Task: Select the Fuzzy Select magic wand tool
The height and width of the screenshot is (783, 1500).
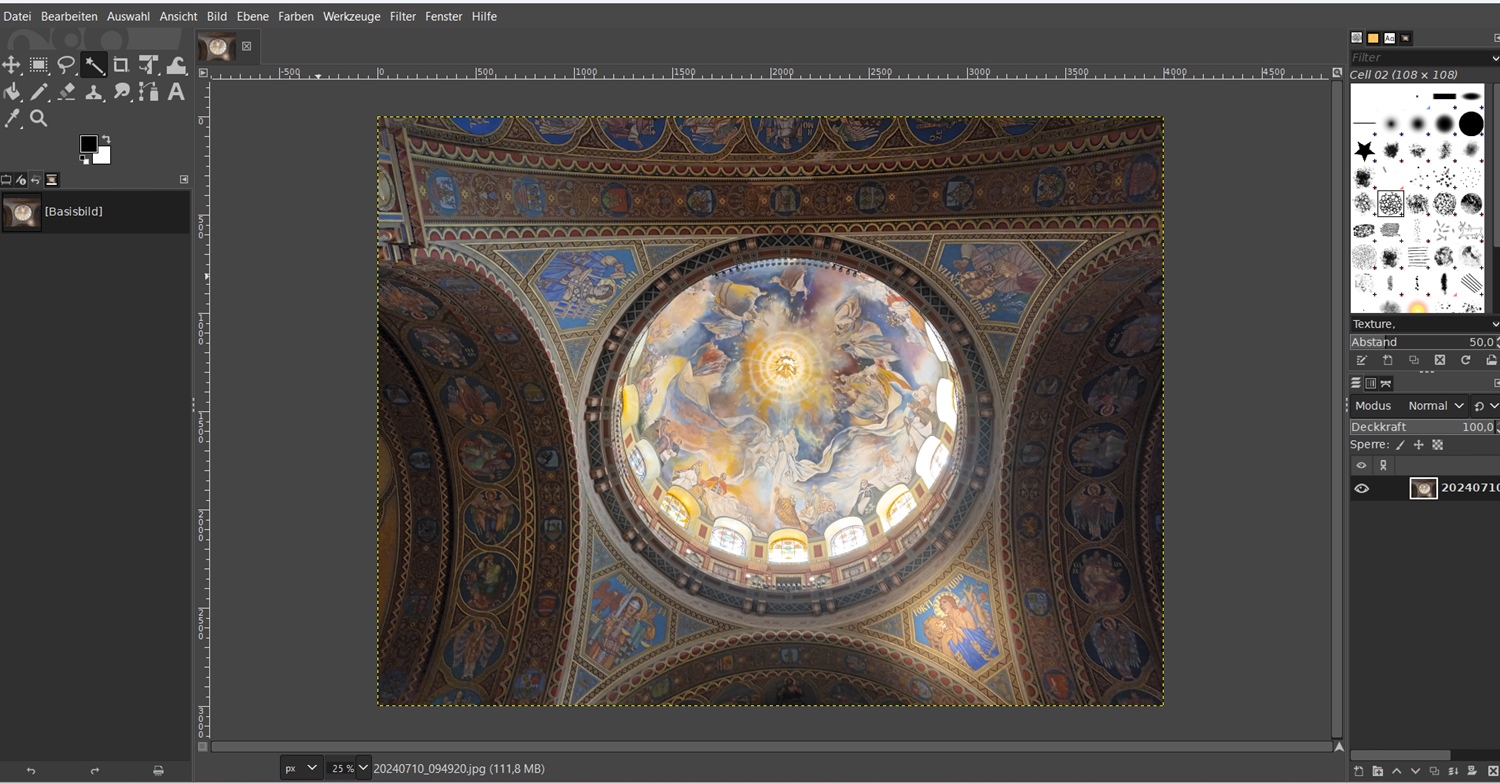Action: (94, 65)
